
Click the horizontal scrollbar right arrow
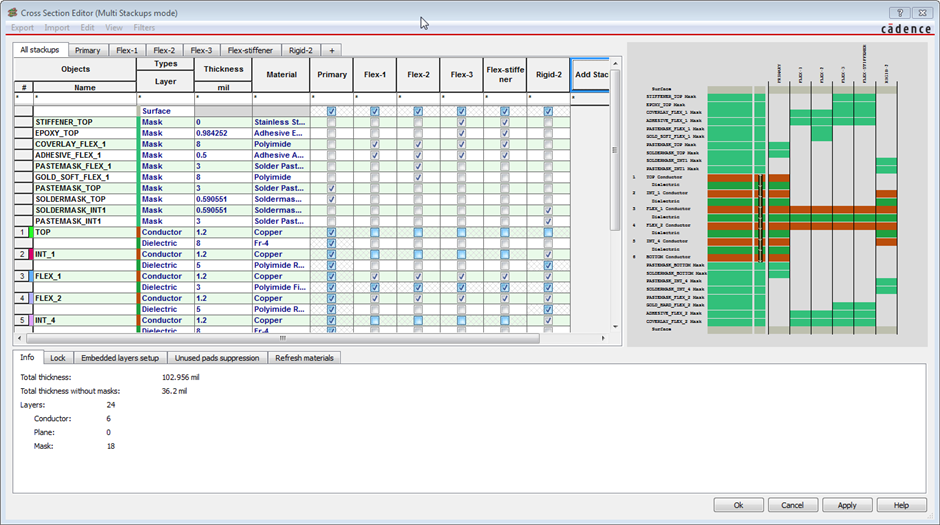pos(603,338)
